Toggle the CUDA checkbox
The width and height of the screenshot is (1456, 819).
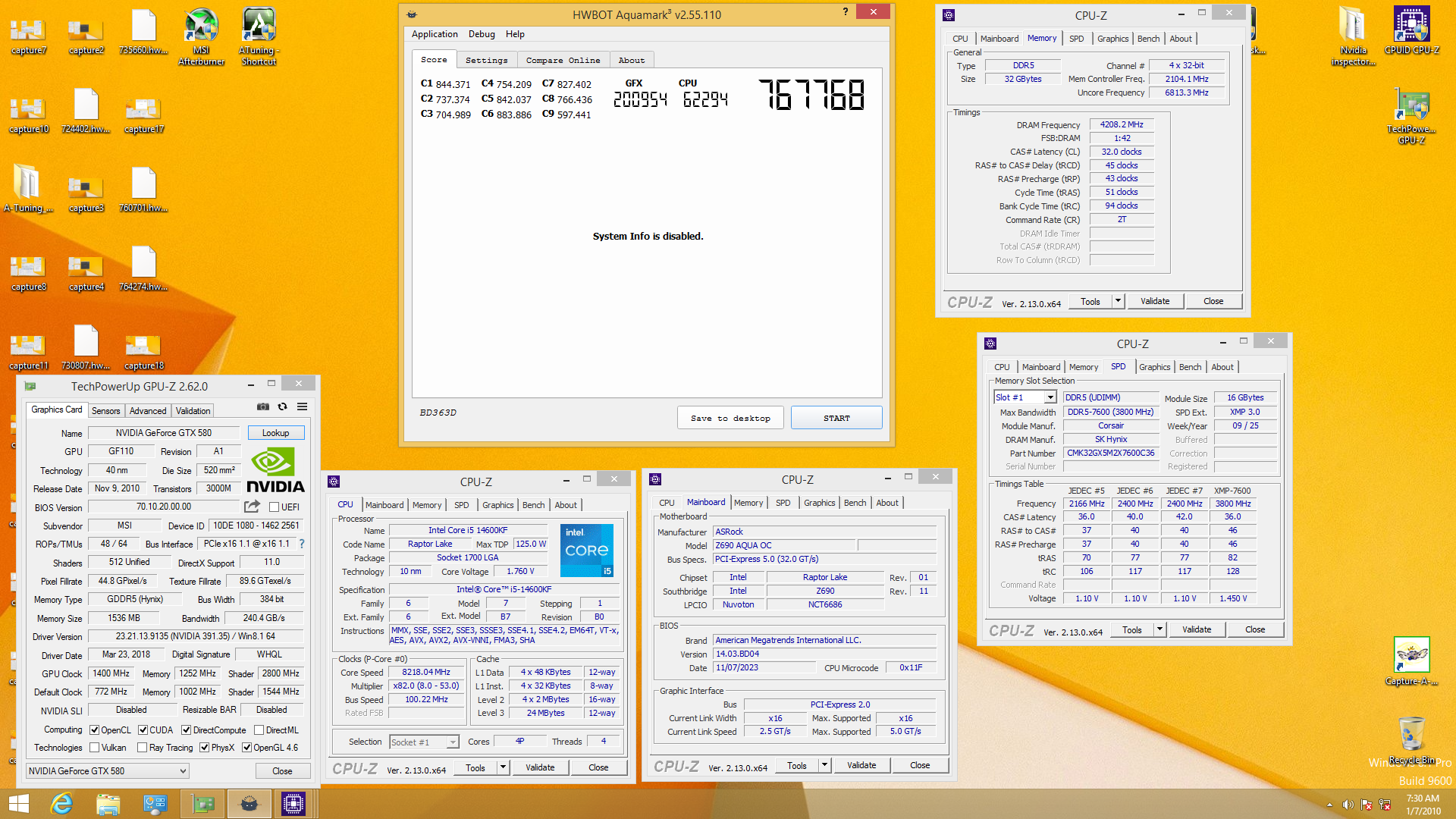pyautogui.click(x=143, y=730)
